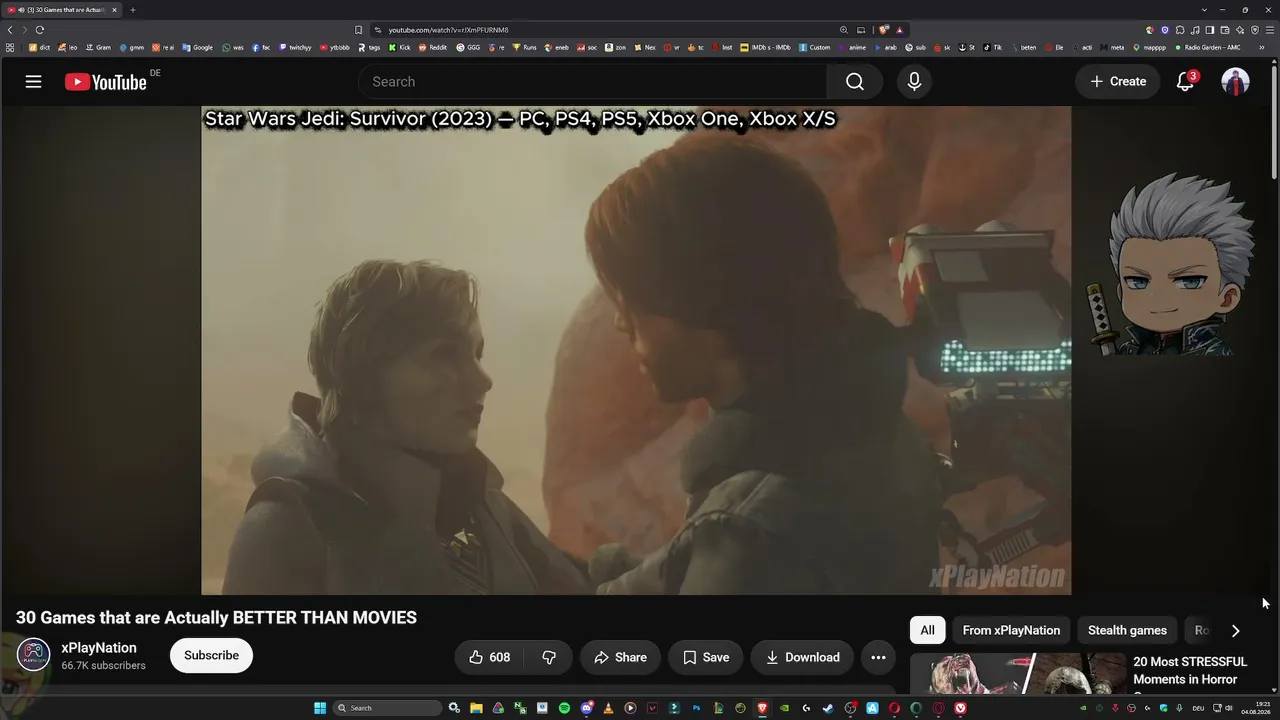Subscribe to the xPlayNation channel
The height and width of the screenshot is (720, 1280).
[211, 655]
